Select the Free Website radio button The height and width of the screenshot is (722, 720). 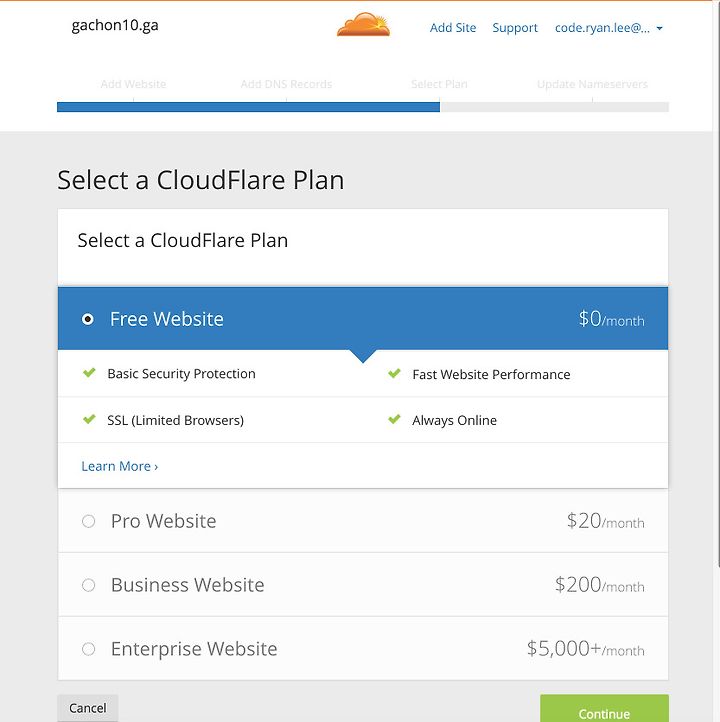point(87,319)
